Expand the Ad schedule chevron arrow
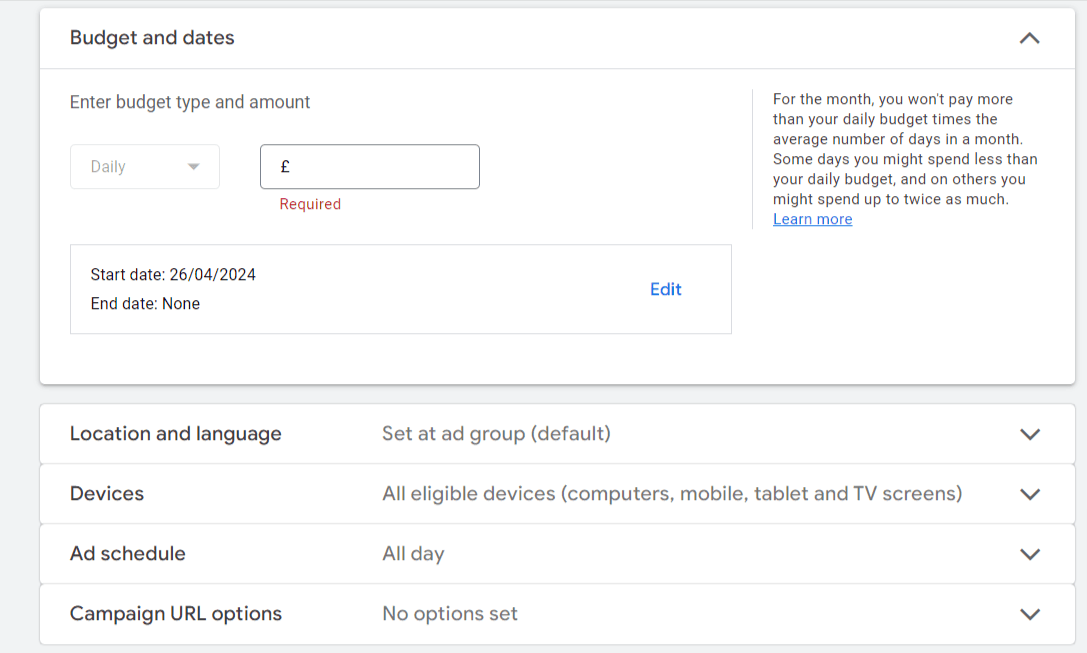Image resolution: width=1087 pixels, height=653 pixels. tap(1029, 554)
